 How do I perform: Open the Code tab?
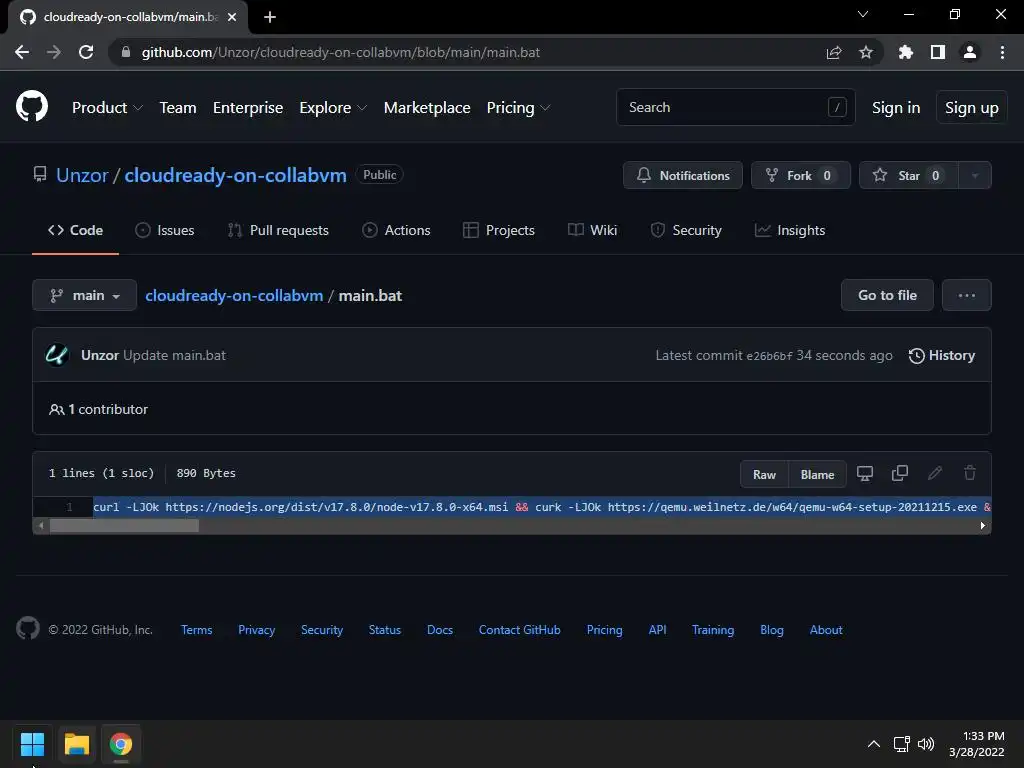(x=75, y=231)
